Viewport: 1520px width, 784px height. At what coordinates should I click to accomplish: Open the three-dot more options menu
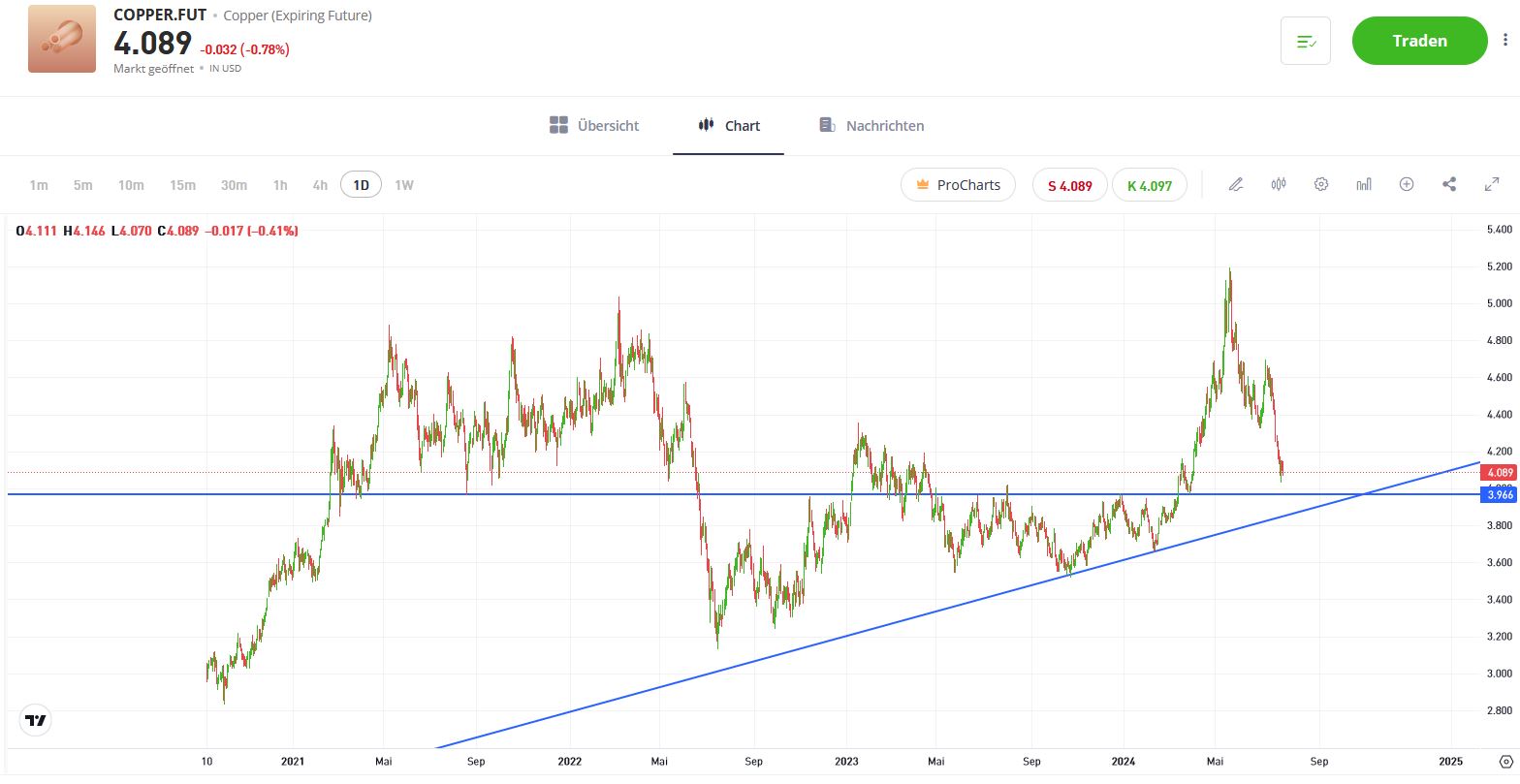[x=1505, y=41]
